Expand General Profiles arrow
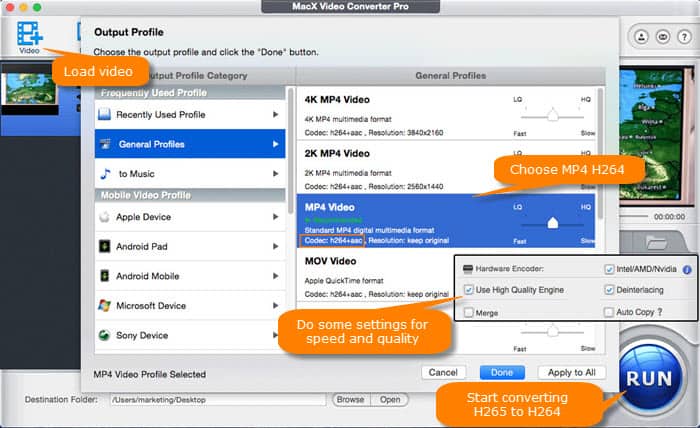This screenshot has height=428, width=700. [275, 144]
